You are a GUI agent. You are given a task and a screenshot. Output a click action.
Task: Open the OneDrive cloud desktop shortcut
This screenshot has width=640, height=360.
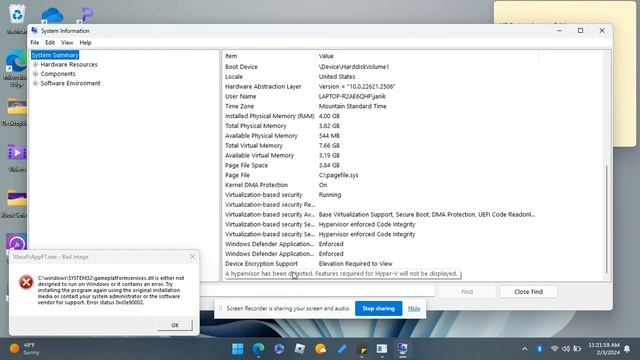52,16
